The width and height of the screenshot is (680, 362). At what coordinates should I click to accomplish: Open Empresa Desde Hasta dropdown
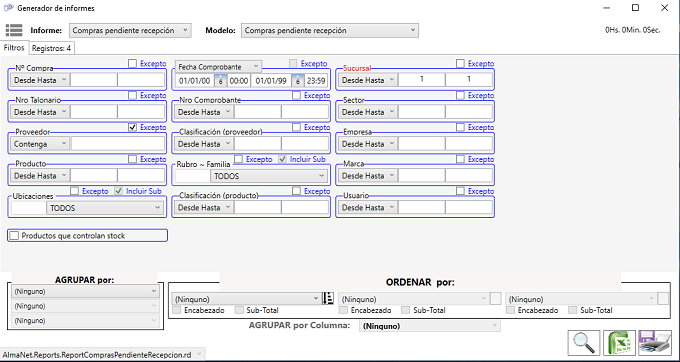pos(368,144)
